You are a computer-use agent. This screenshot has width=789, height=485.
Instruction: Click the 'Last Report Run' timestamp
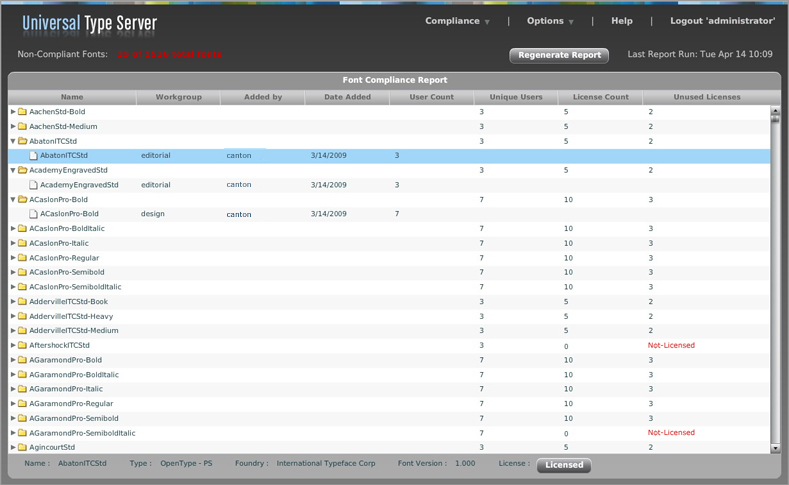click(x=700, y=54)
